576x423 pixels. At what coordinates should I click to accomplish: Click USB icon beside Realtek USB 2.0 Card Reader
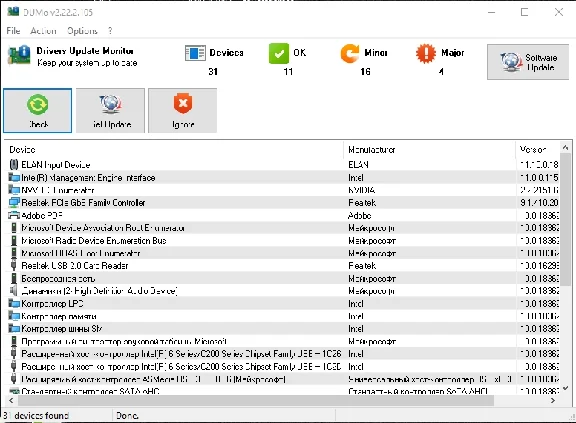pyautogui.click(x=14, y=265)
